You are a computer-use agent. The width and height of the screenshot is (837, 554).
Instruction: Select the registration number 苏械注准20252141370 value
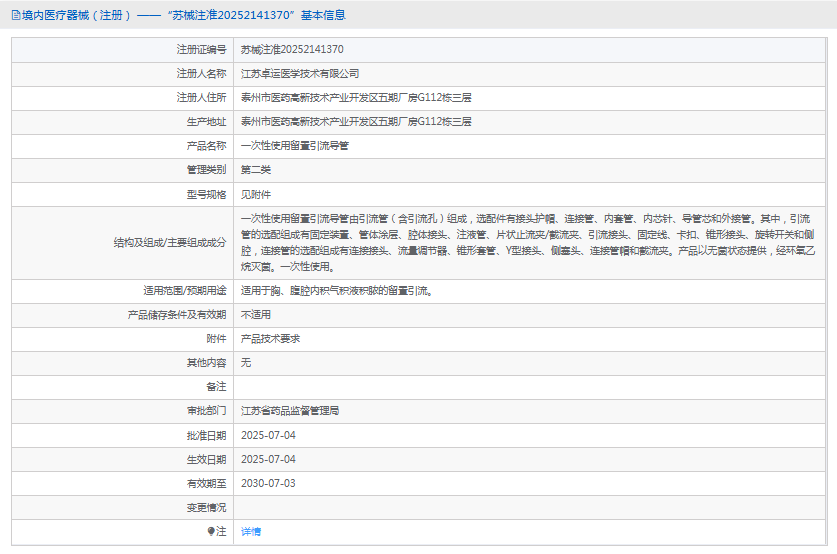tap(292, 50)
